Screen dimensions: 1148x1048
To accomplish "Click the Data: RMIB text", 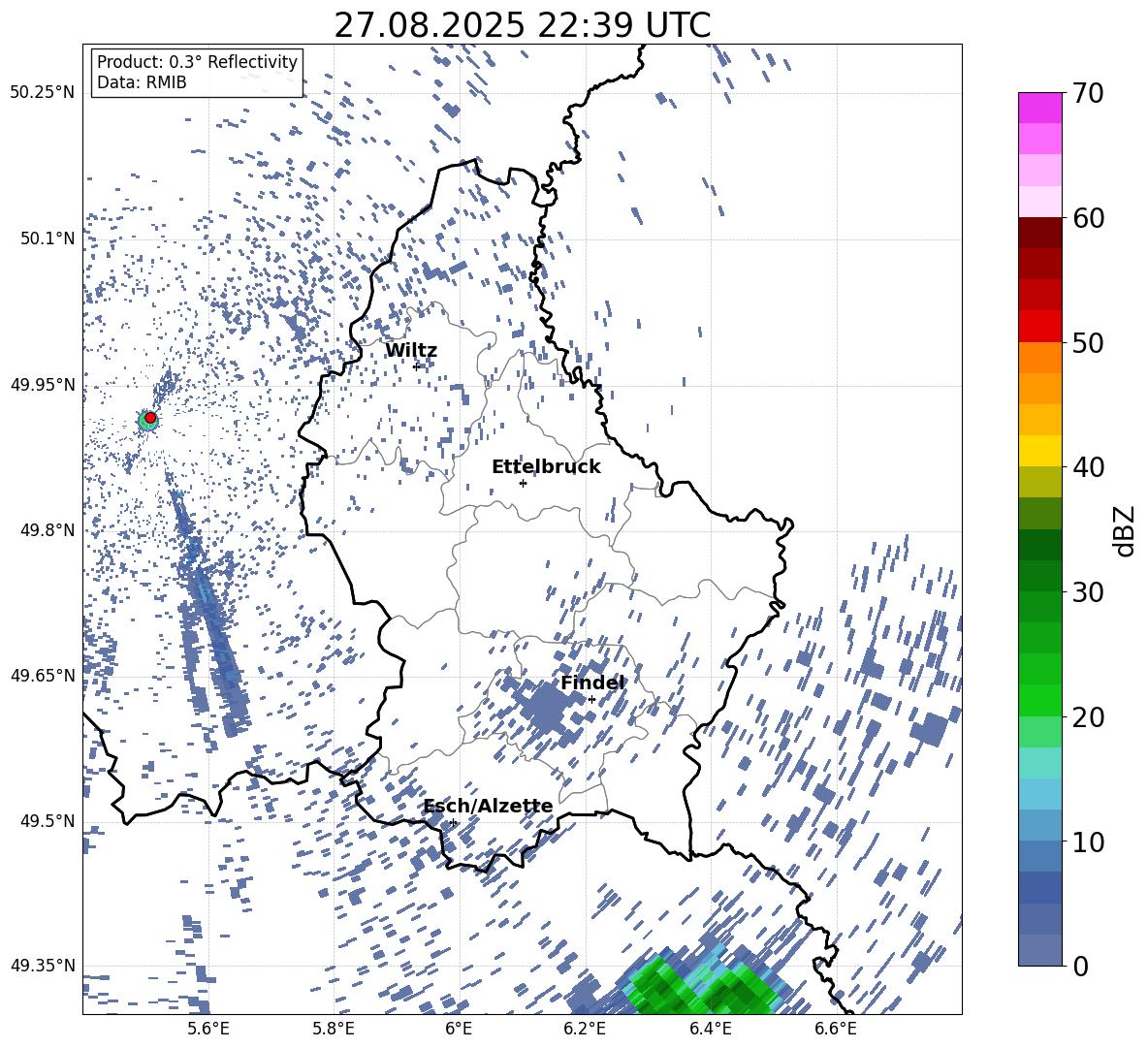I will click(x=142, y=82).
